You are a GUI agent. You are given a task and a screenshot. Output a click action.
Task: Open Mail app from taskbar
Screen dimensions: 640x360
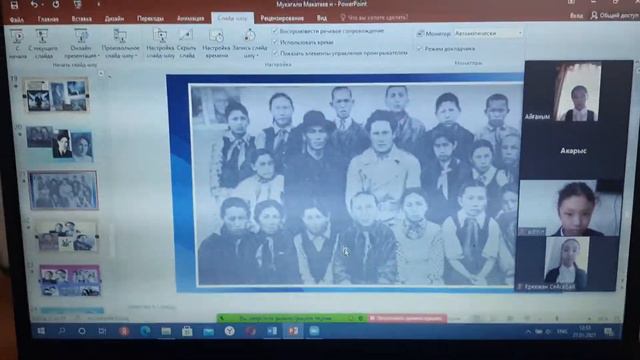point(208,331)
